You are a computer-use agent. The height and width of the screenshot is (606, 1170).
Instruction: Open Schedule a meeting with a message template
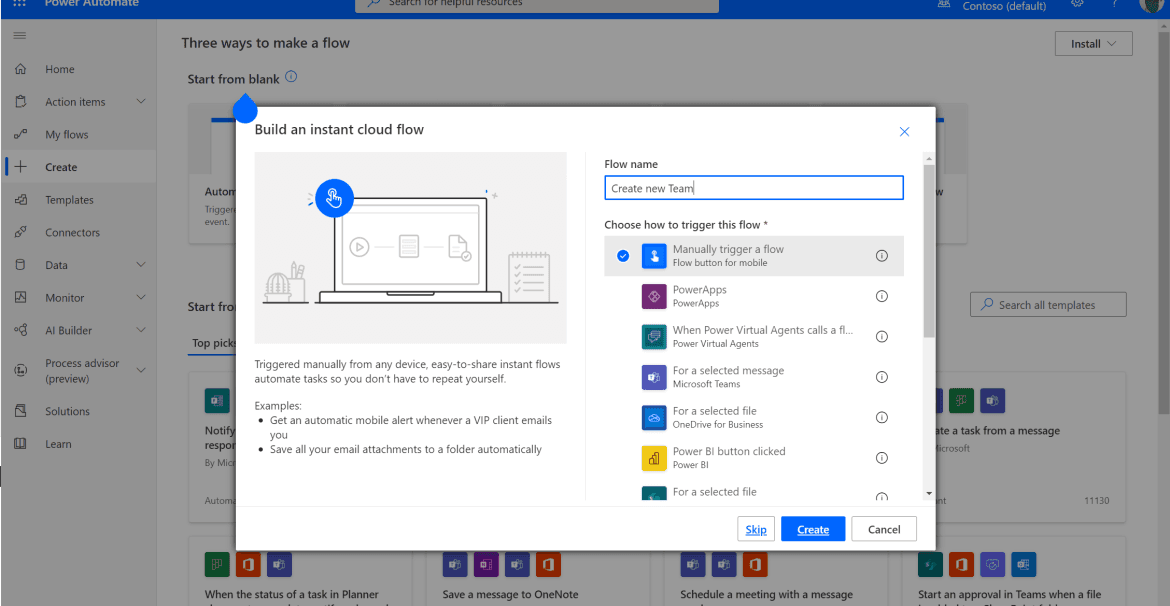pos(766,595)
